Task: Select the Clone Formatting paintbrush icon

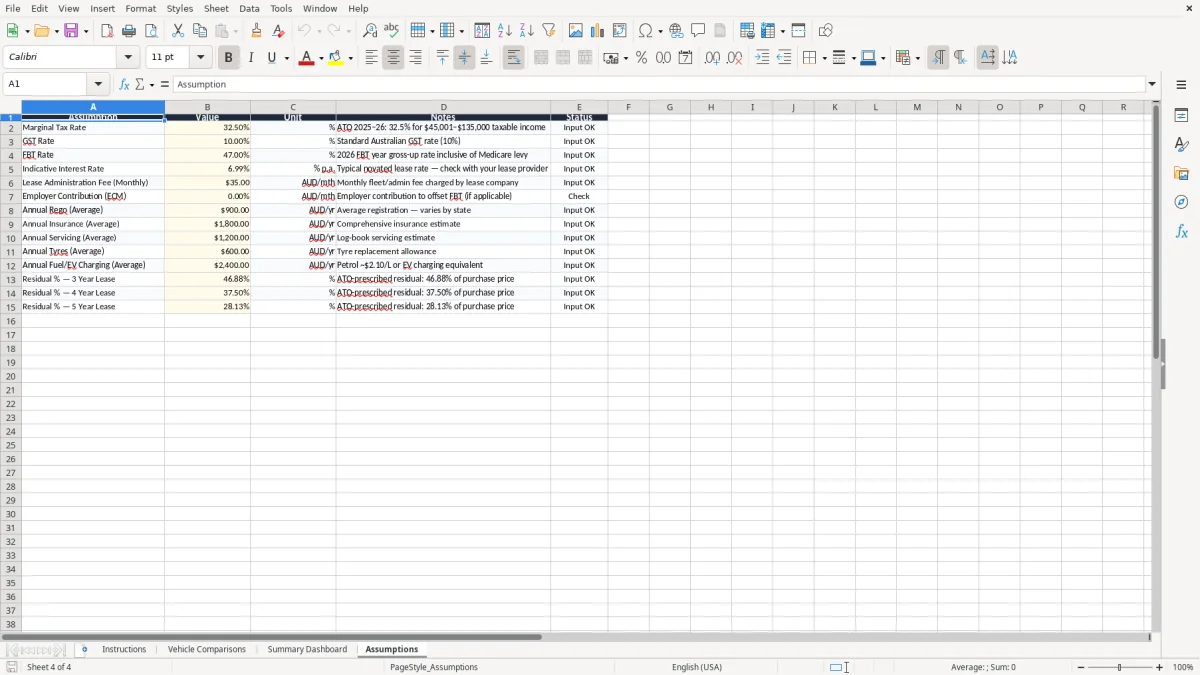Action: pos(257,31)
